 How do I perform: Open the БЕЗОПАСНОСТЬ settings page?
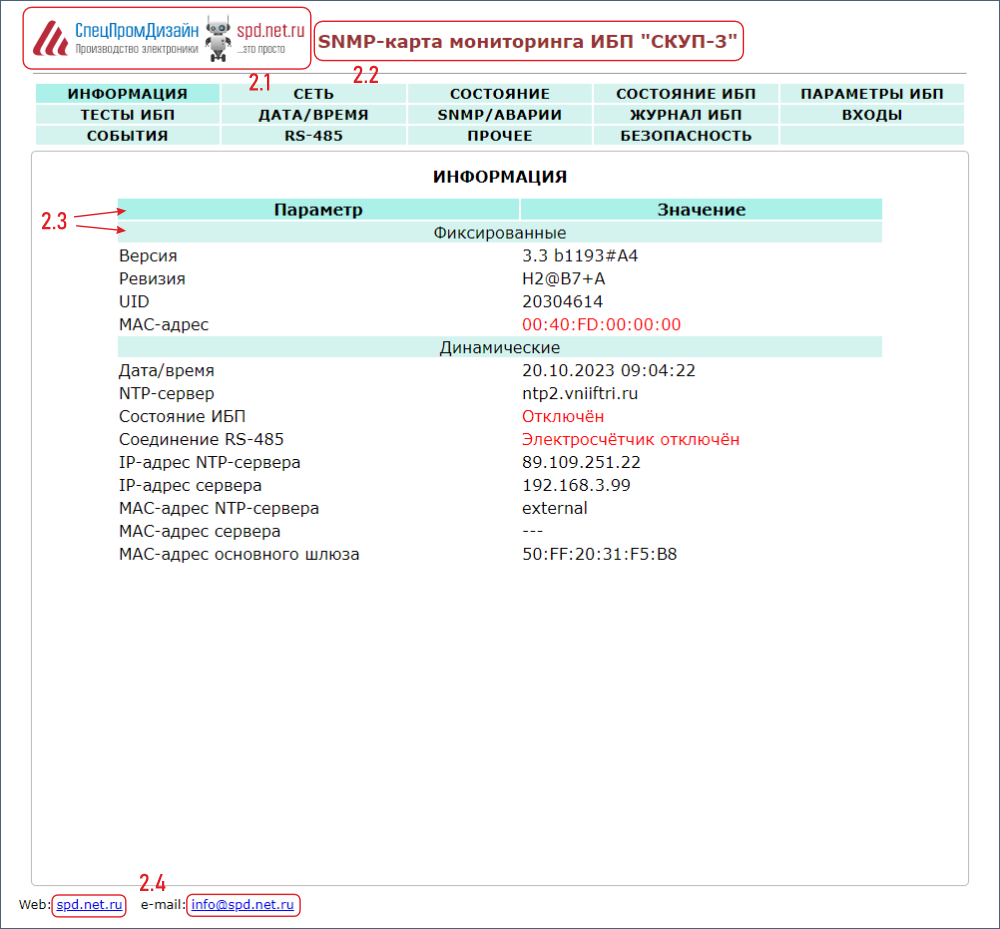click(685, 136)
